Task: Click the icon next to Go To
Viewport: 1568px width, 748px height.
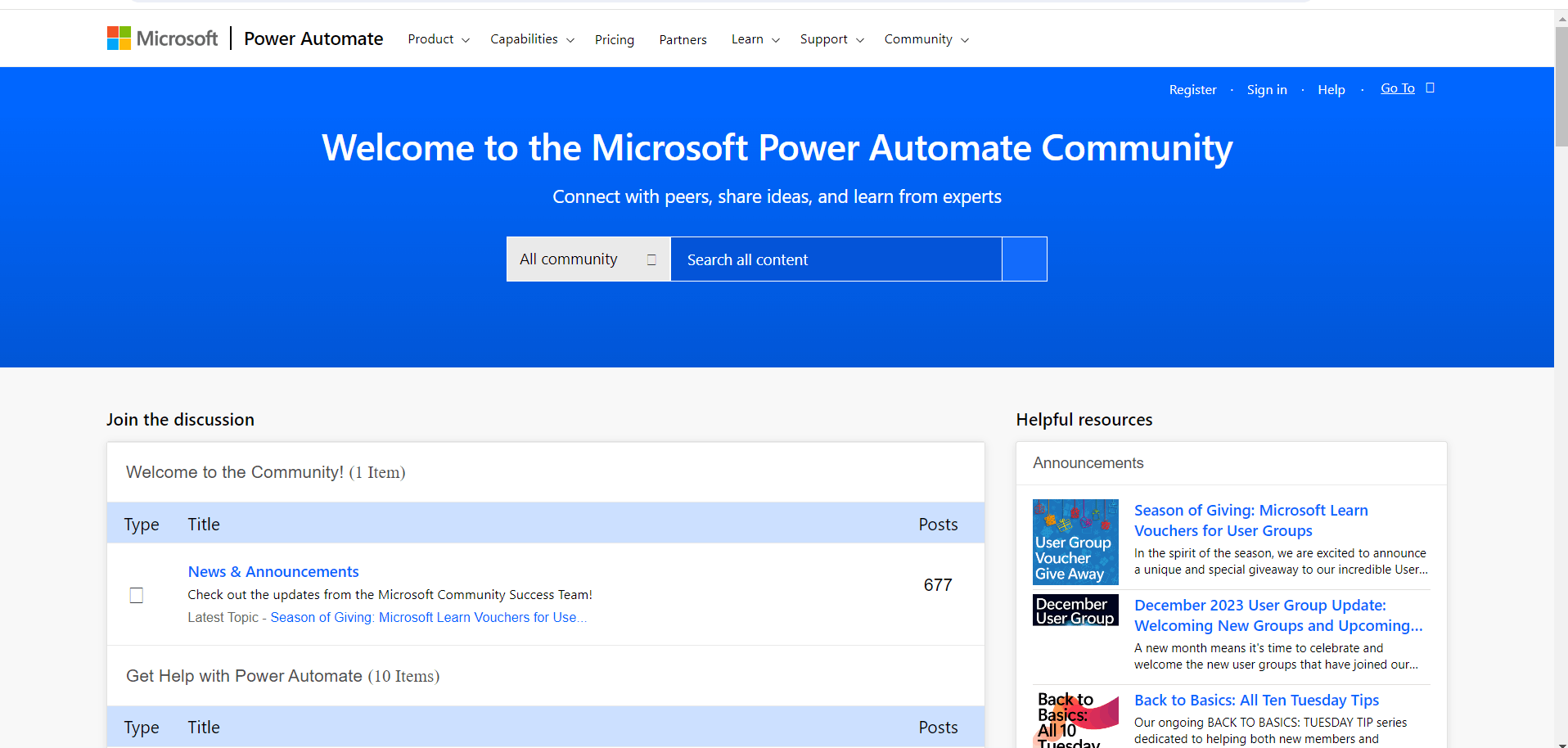Action: point(1431,88)
